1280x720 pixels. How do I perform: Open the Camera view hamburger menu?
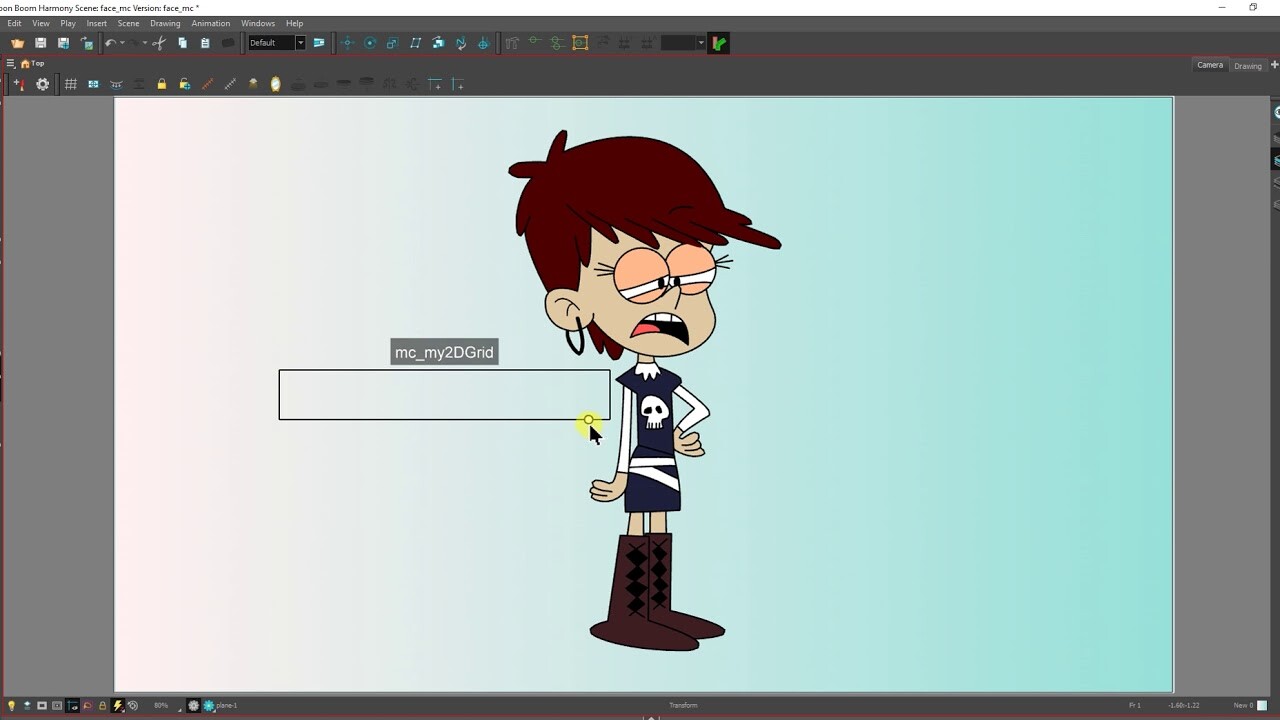pos(10,63)
